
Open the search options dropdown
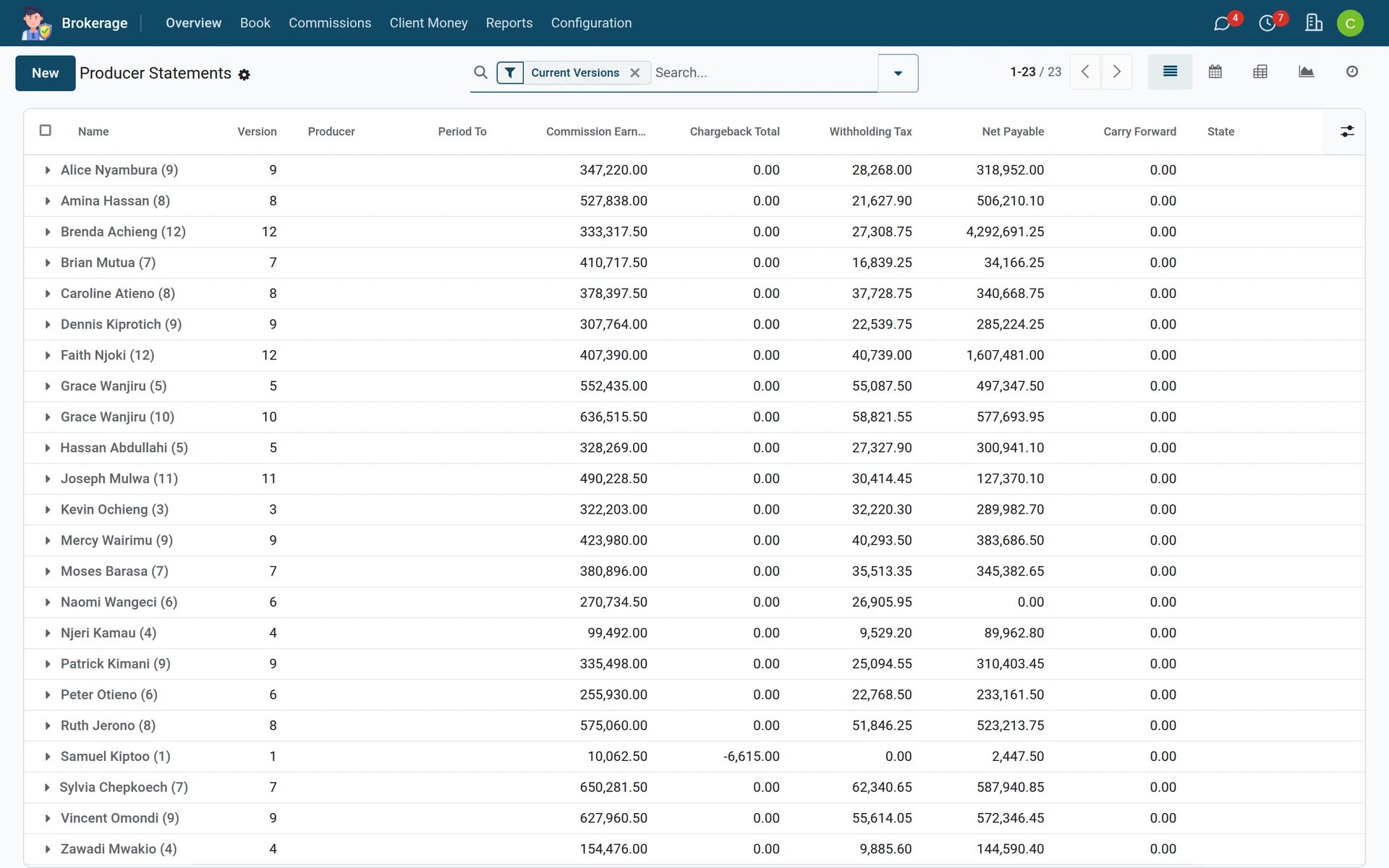898,73
